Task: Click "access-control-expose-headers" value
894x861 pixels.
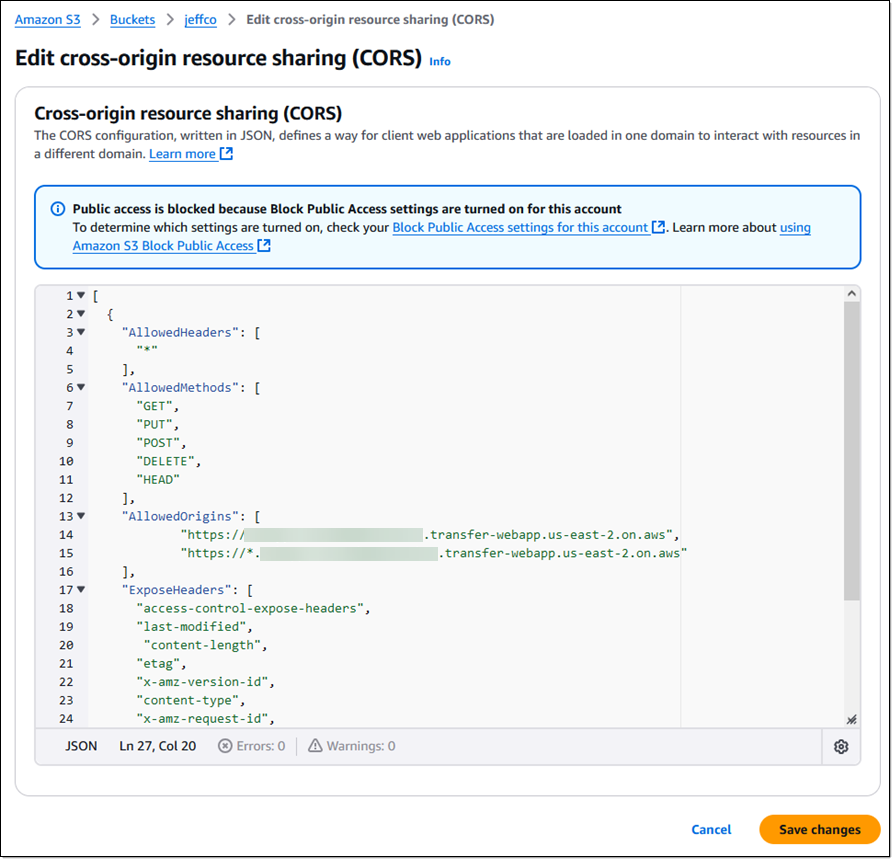Action: [250, 608]
